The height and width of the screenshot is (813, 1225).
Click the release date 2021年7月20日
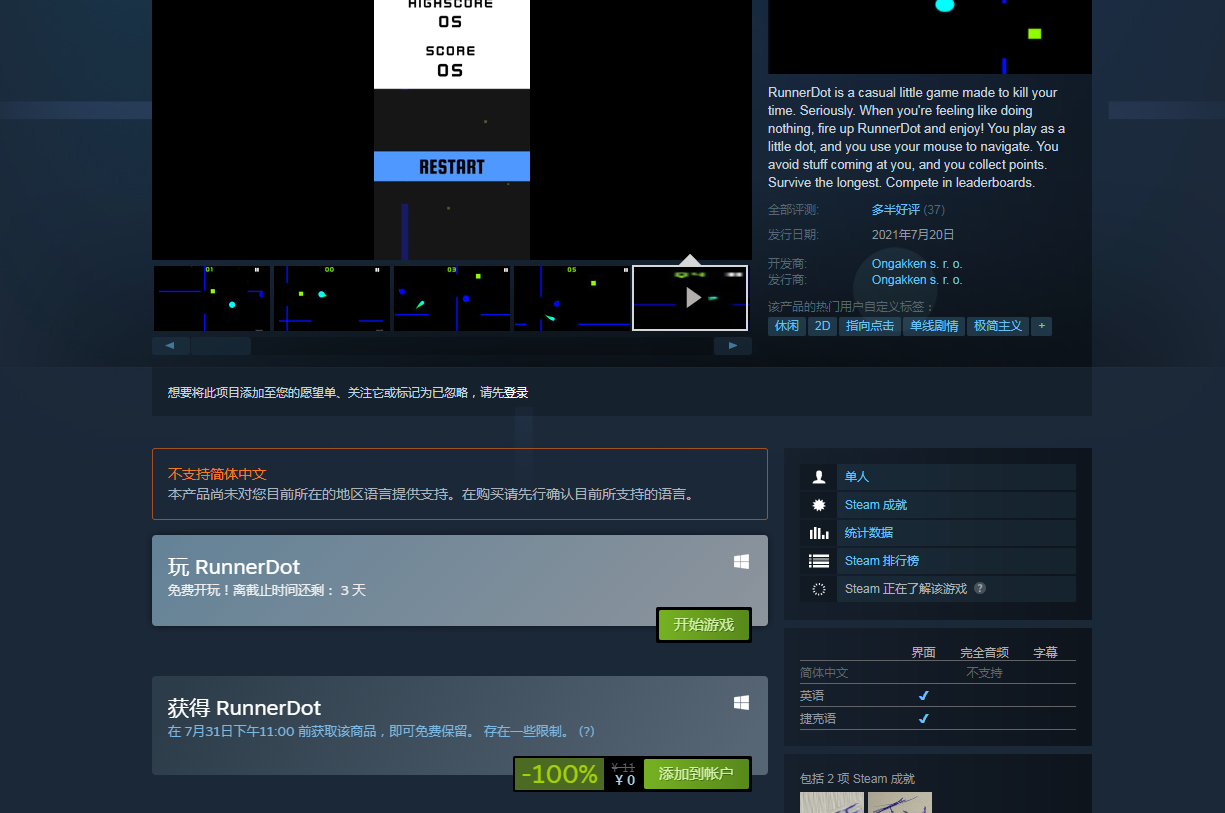click(913, 235)
